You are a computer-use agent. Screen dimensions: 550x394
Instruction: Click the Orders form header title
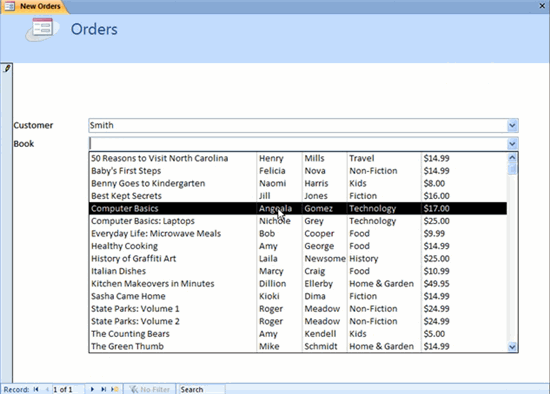[94, 29]
